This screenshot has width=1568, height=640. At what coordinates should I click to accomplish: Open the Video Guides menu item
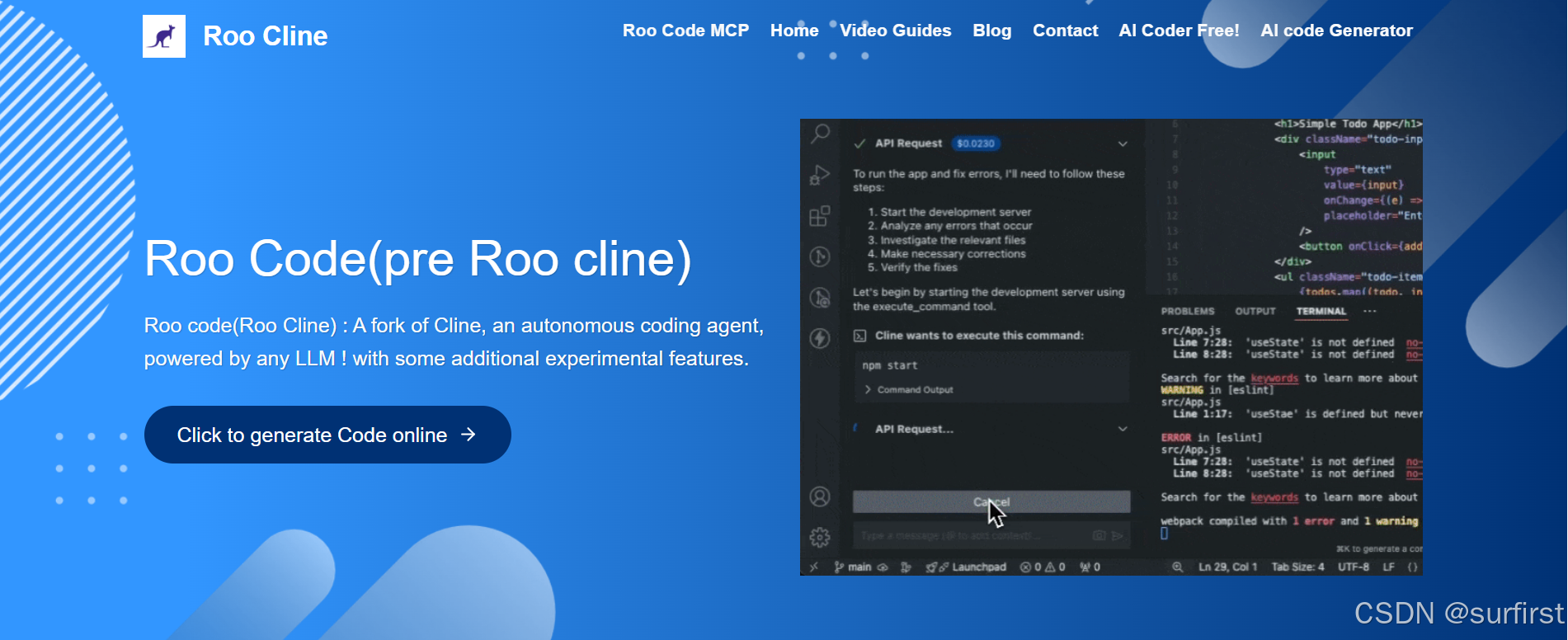point(896,31)
